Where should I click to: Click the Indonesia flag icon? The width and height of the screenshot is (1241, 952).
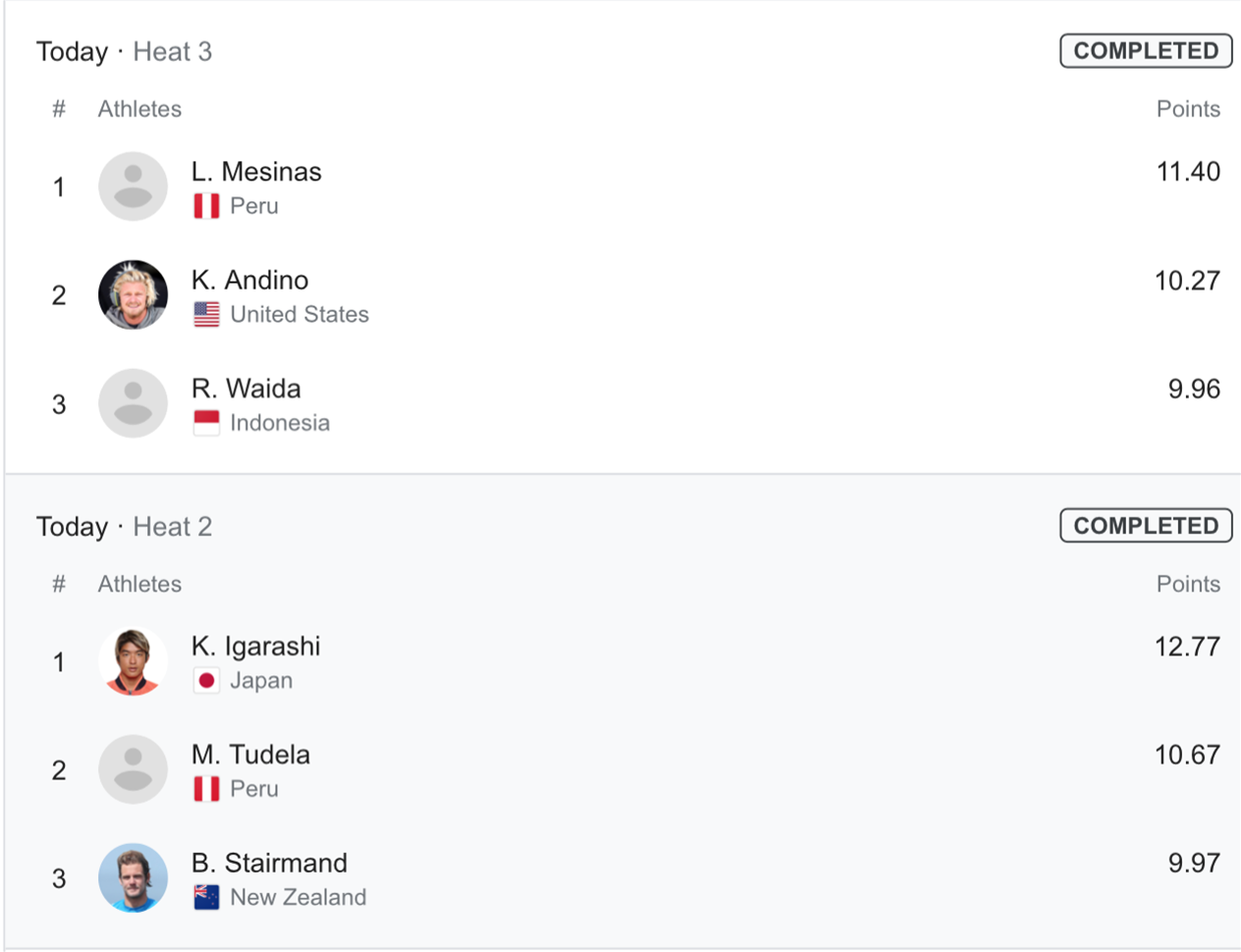coord(206,423)
